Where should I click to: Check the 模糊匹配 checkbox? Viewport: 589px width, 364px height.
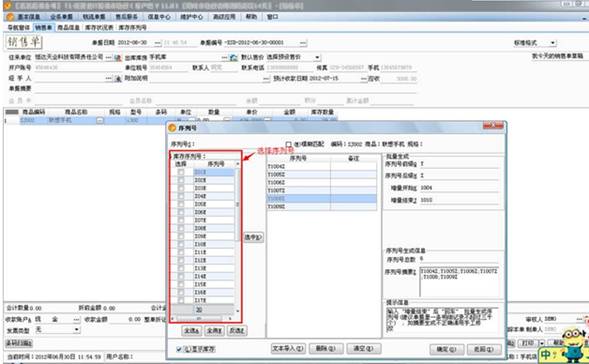click(288, 144)
